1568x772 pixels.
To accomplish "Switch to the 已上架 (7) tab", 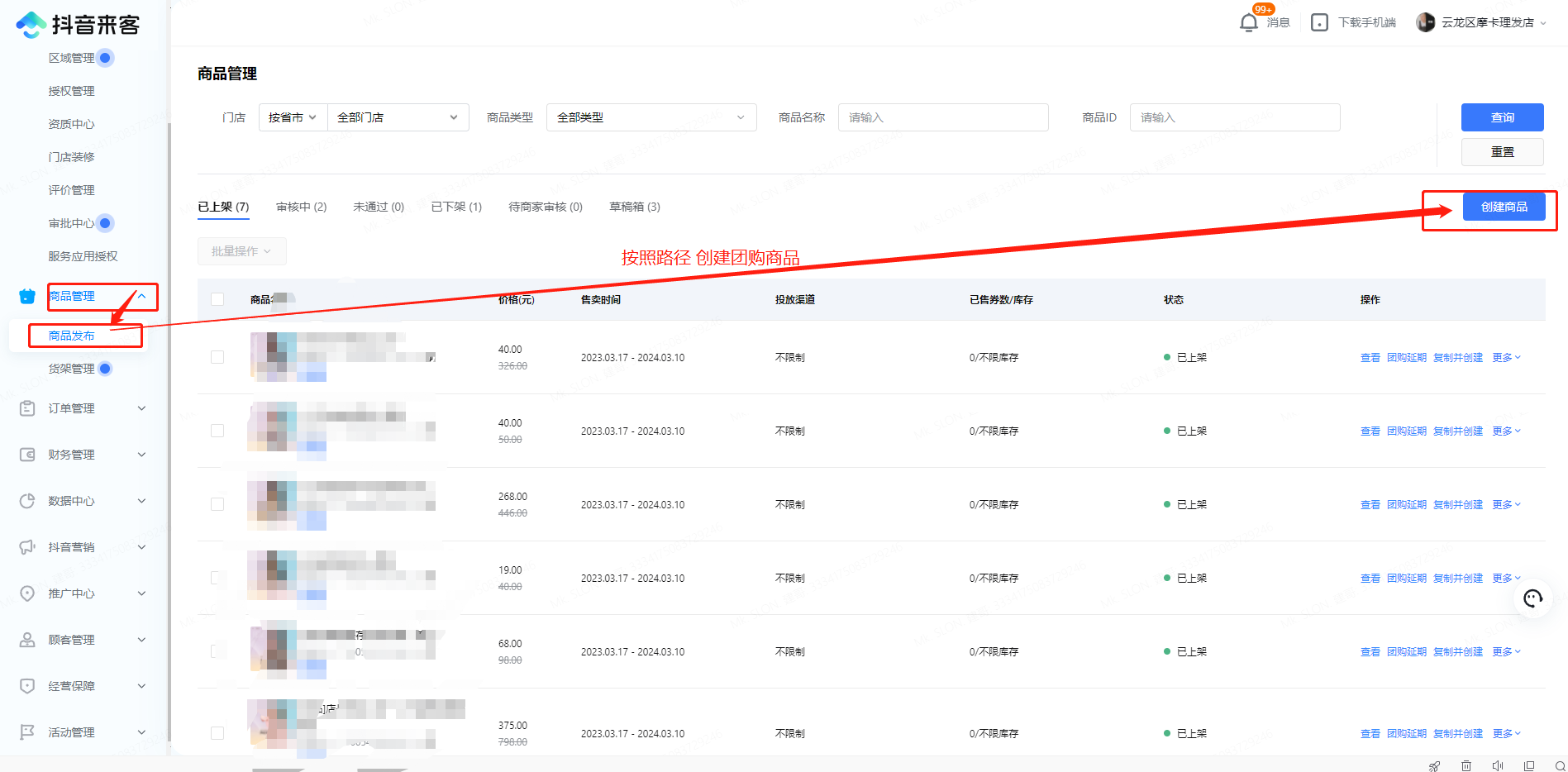I will pos(223,207).
